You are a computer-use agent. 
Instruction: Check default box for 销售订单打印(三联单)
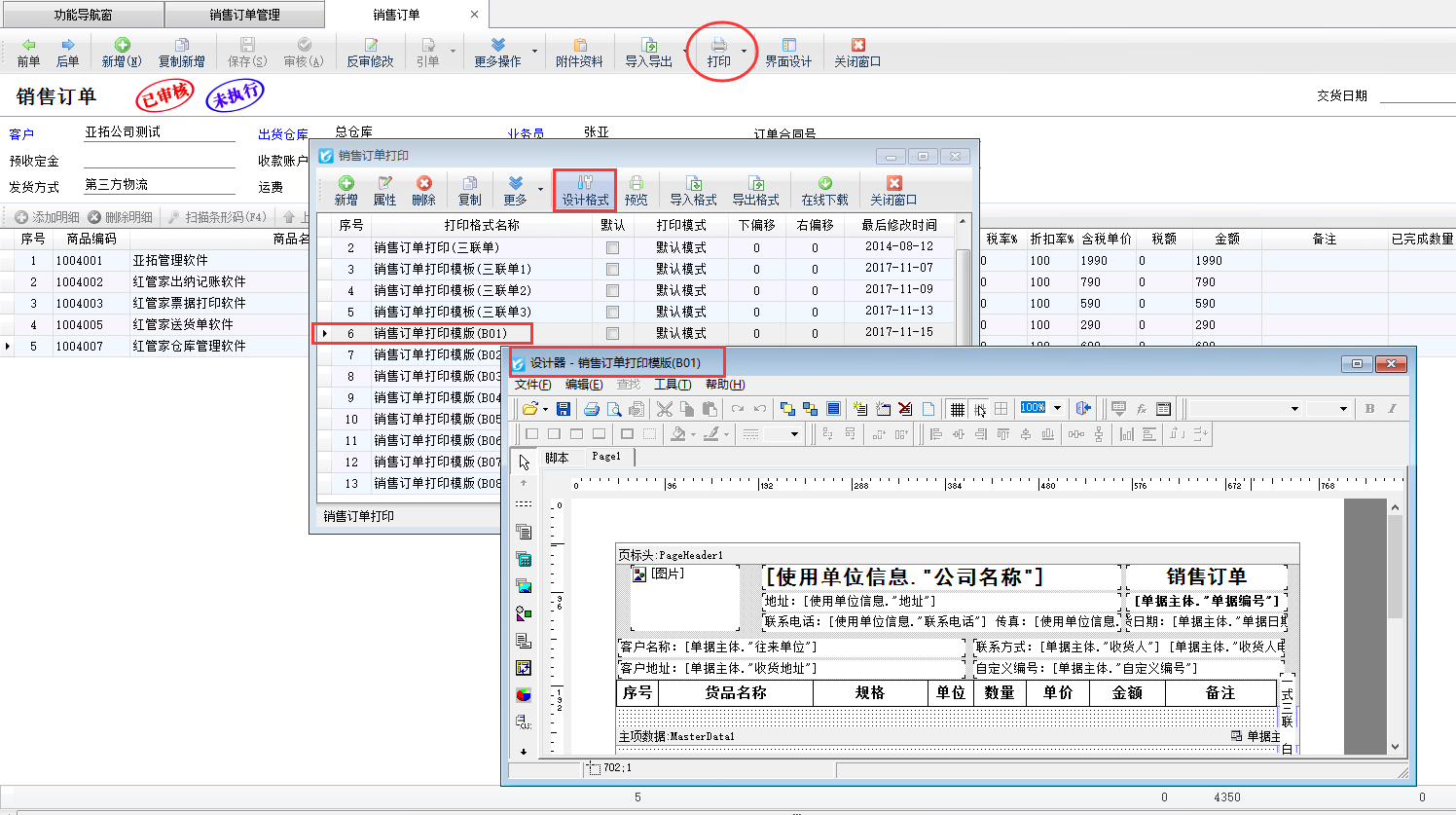(x=612, y=248)
